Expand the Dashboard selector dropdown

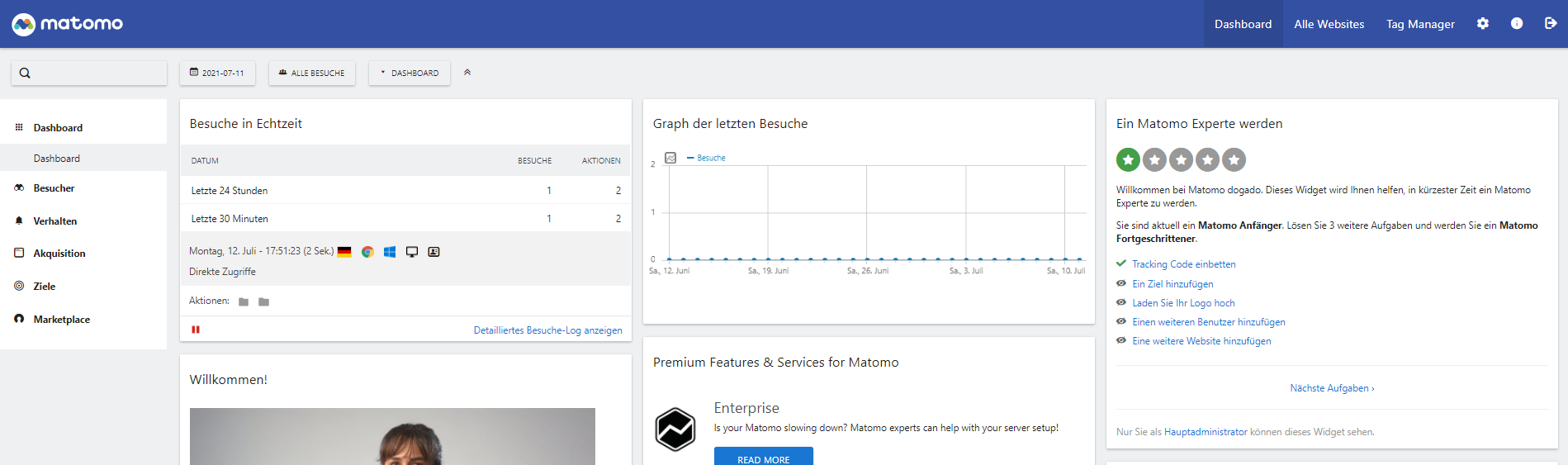(410, 73)
